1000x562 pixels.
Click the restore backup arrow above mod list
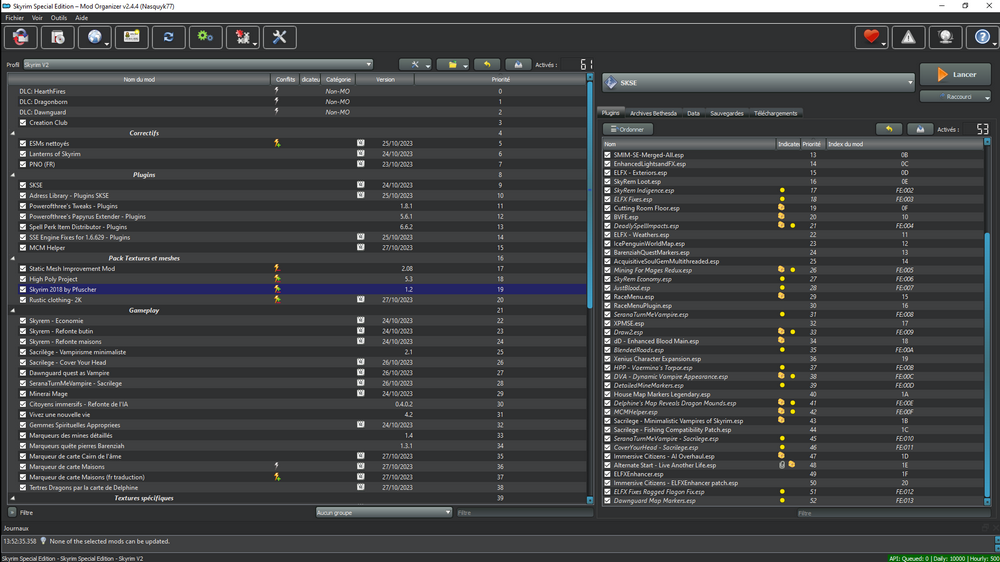(487, 64)
